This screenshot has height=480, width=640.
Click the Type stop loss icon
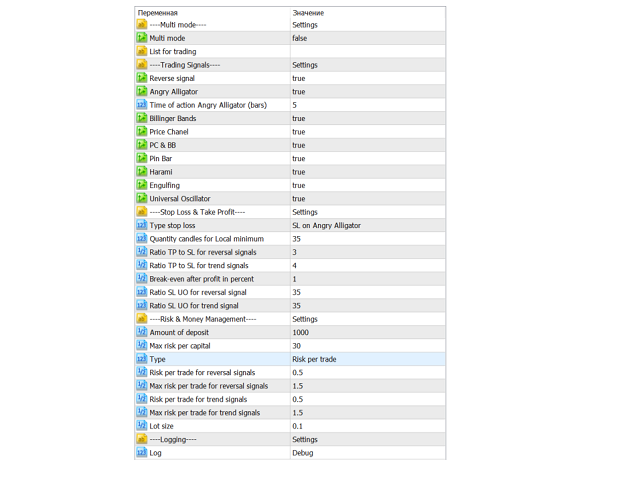pyautogui.click(x=141, y=226)
